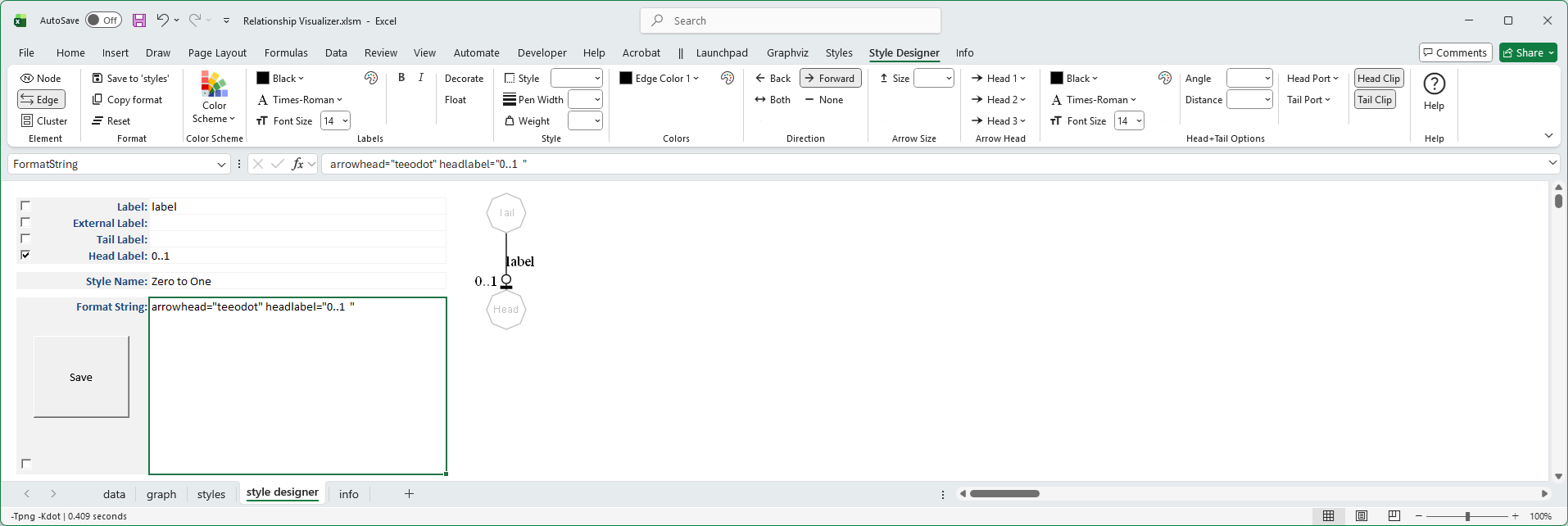The height and width of the screenshot is (526, 1568).
Task: Uncheck the Head Label checkbox
Action: [25, 255]
